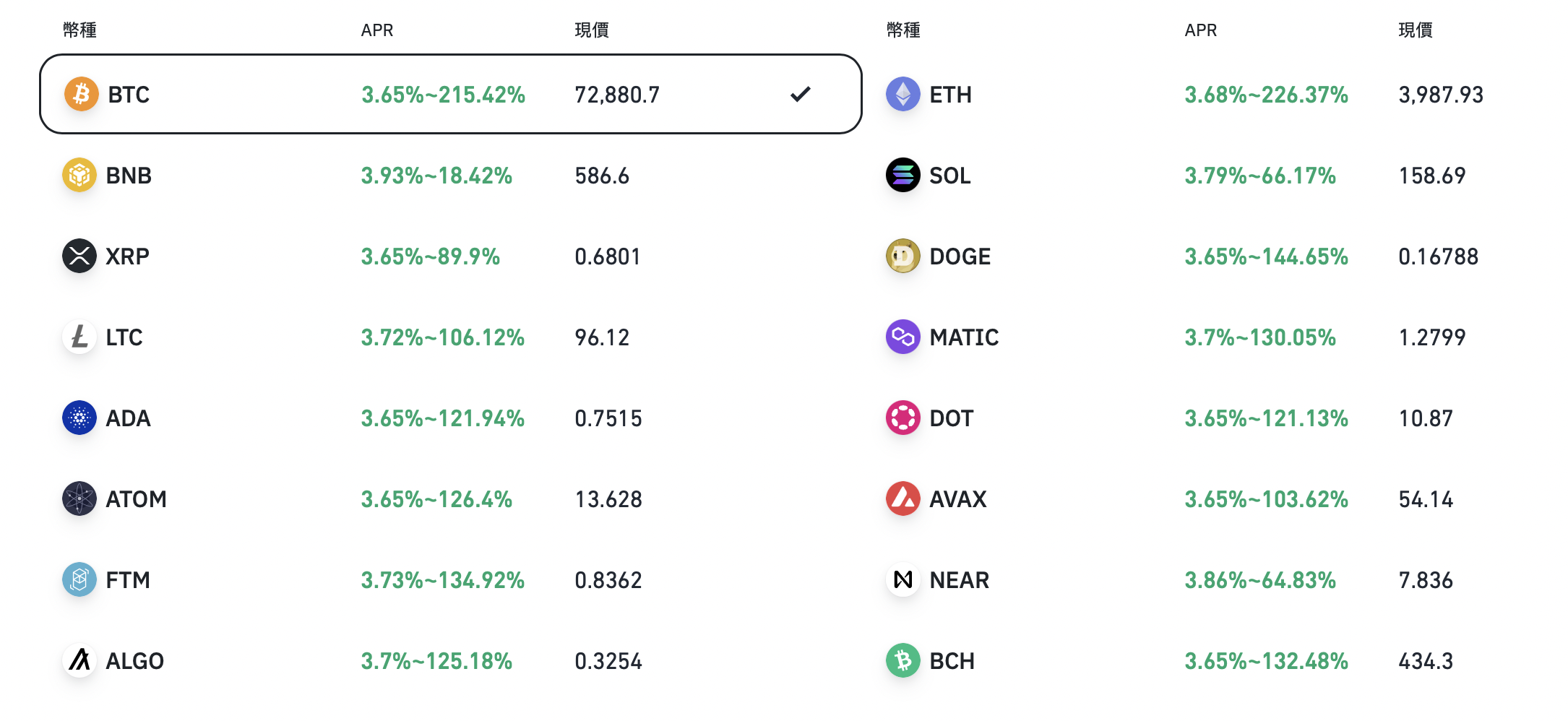Pick the pink Polkadot DOT icon
Image resolution: width=1568 pixels, height=721 pixels.
coord(903,418)
